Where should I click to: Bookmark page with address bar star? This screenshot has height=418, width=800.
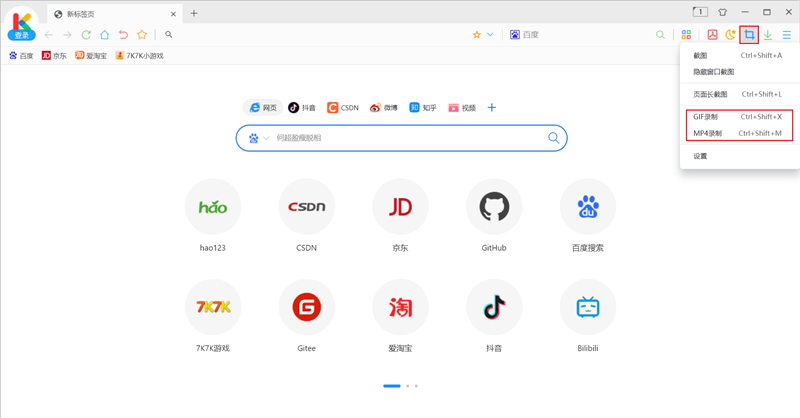click(x=477, y=35)
